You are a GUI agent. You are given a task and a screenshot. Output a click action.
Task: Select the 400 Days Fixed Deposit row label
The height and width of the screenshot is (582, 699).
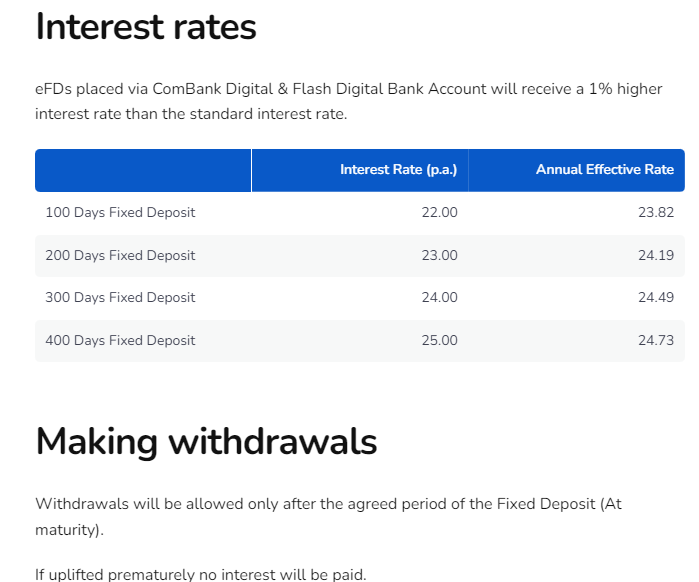click(120, 340)
